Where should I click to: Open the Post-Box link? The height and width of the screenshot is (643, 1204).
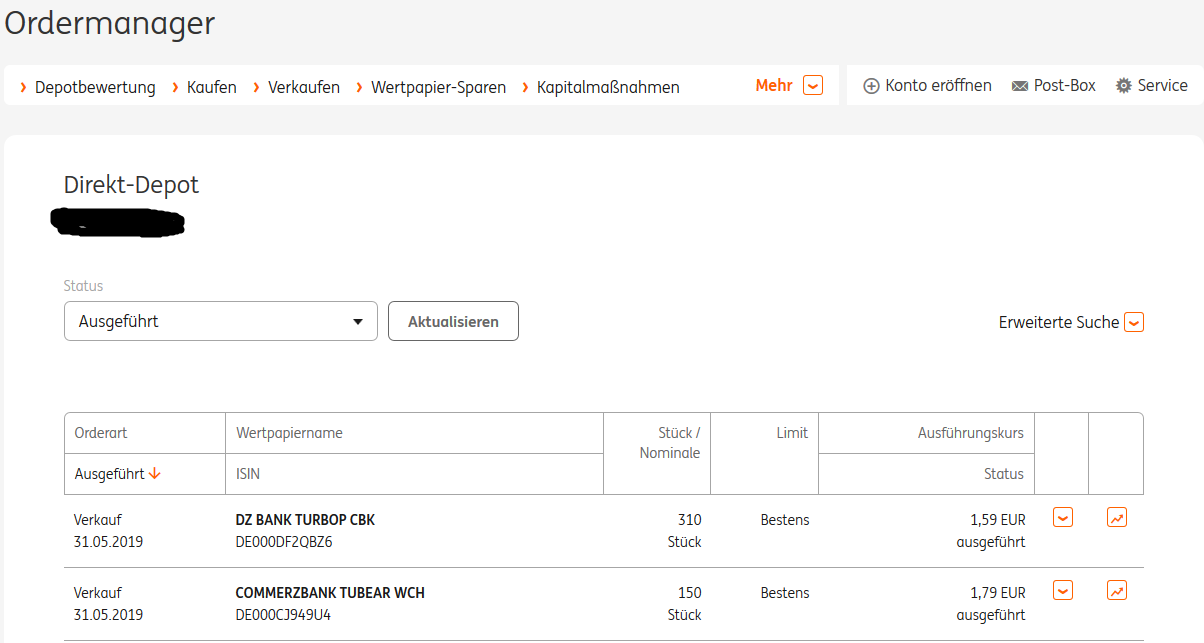[1054, 86]
